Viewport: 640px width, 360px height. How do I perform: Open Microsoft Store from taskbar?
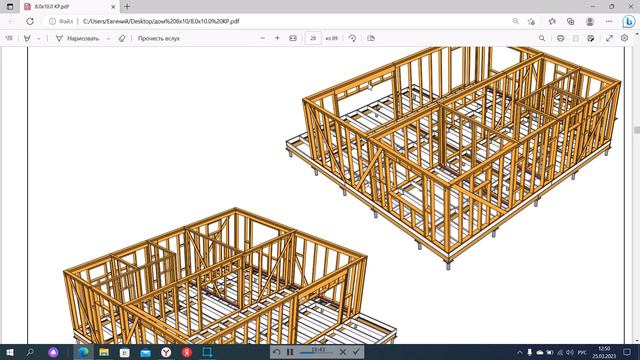(124, 352)
